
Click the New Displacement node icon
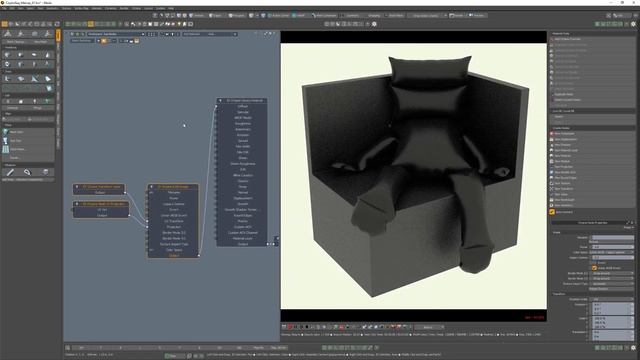tap(552, 139)
